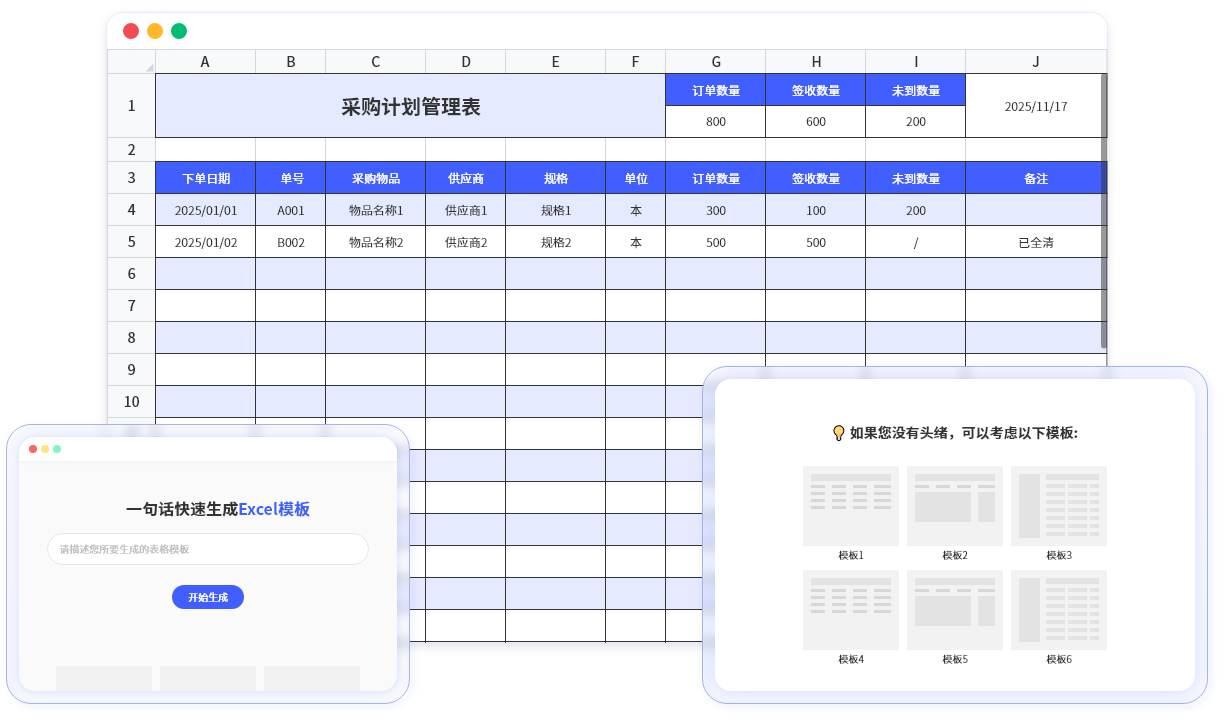Click the 开始生成 button
Image resolution: width=1225 pixels, height=721 pixels.
pyautogui.click(x=207, y=597)
